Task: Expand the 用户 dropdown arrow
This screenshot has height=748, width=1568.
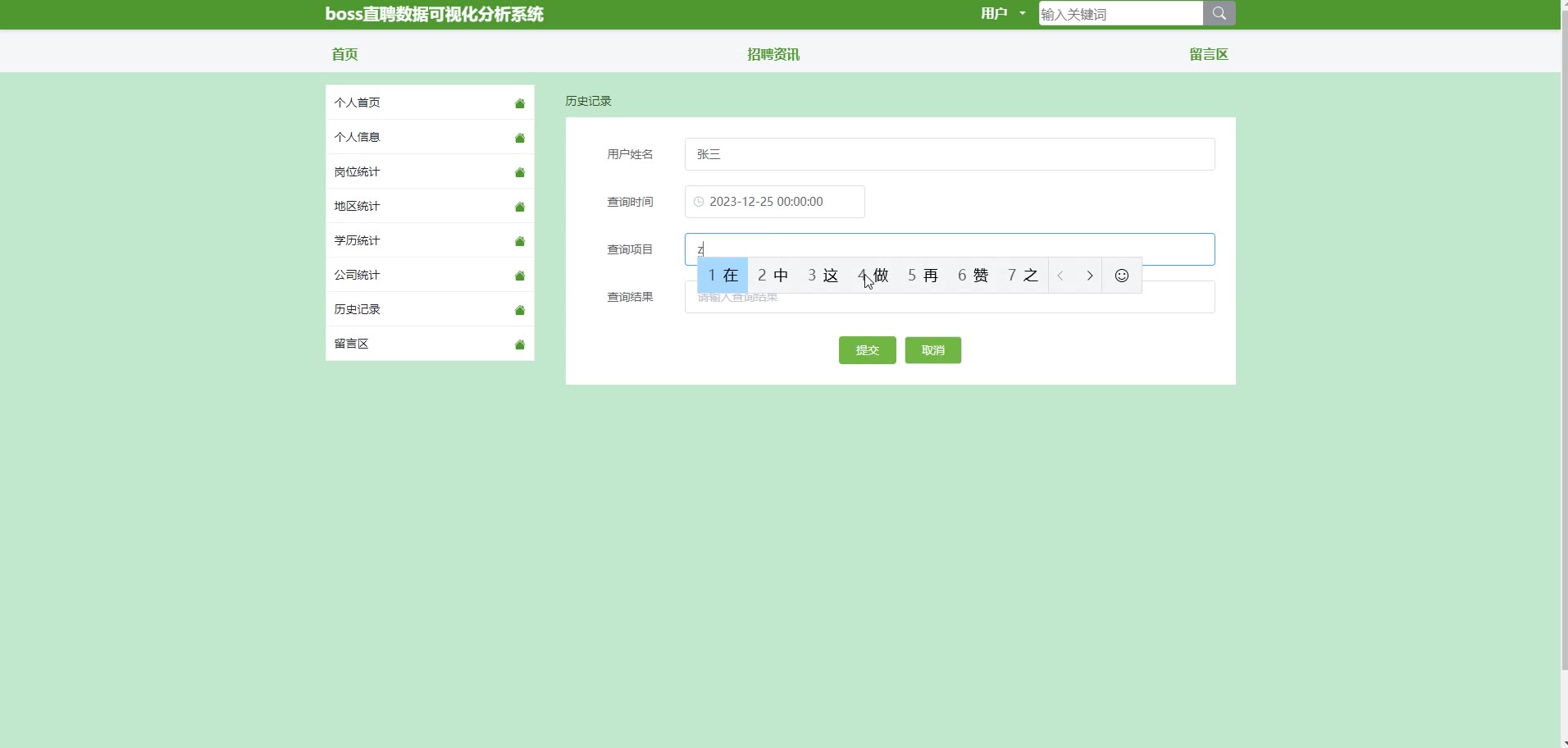Action: pyautogui.click(x=1022, y=13)
